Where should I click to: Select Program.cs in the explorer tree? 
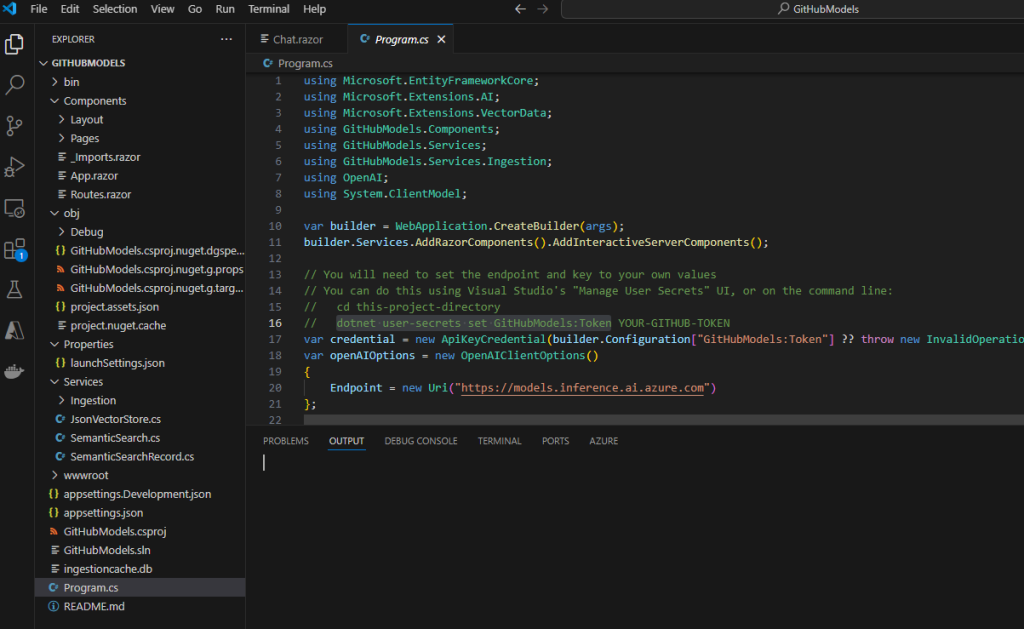pyautogui.click(x=140, y=588)
